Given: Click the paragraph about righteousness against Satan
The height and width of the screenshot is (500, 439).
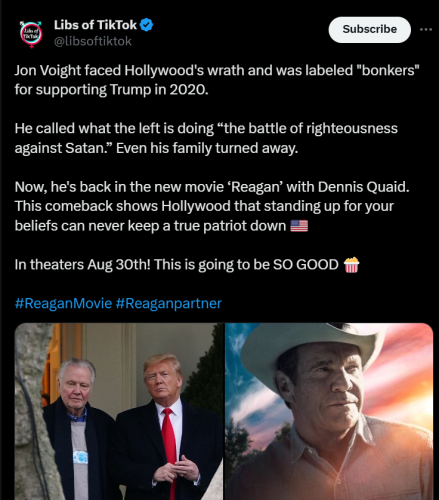Looking at the screenshot, I should pyautogui.click(x=206, y=138).
